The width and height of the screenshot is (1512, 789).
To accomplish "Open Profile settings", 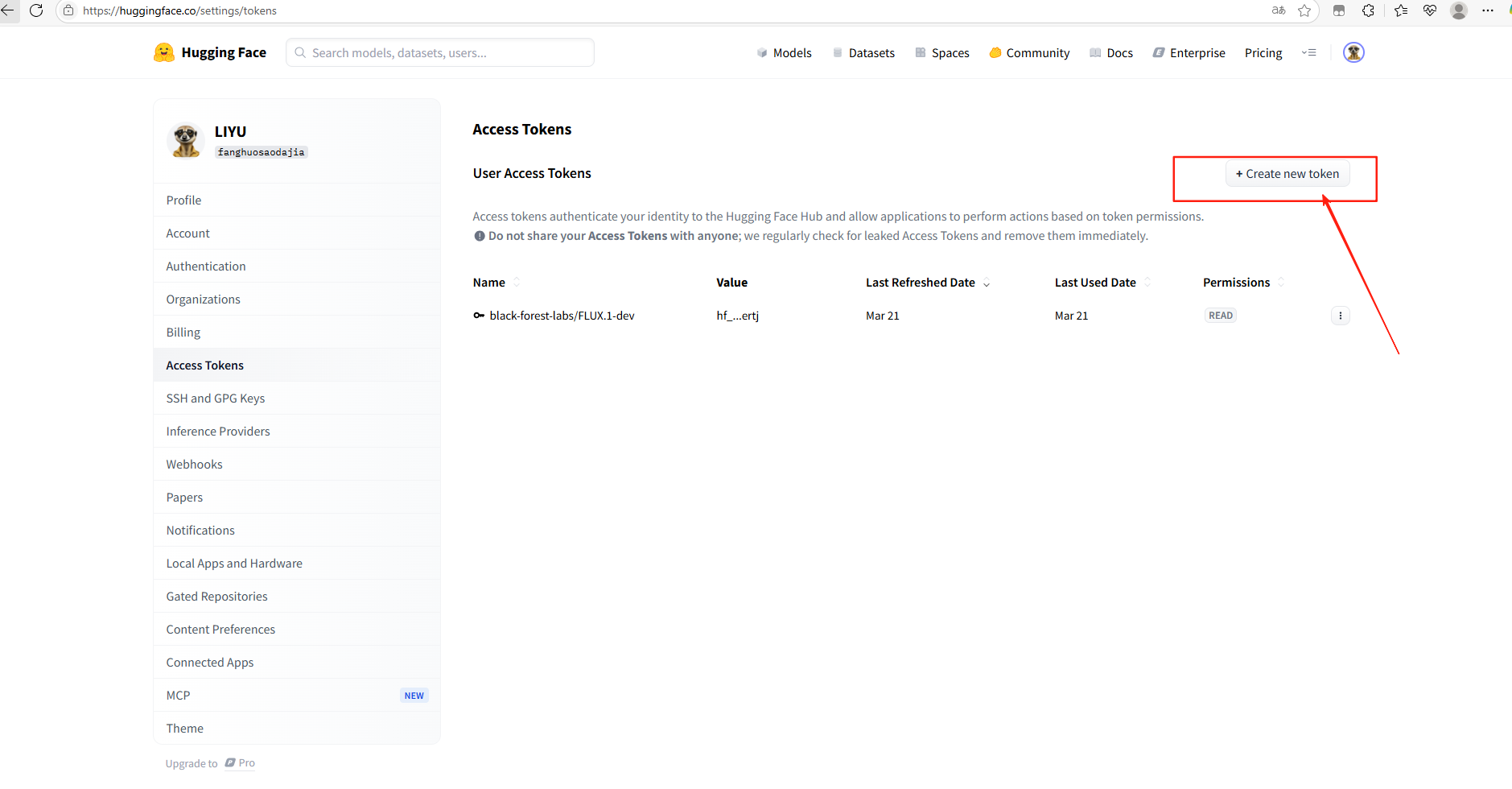I will coord(297,200).
